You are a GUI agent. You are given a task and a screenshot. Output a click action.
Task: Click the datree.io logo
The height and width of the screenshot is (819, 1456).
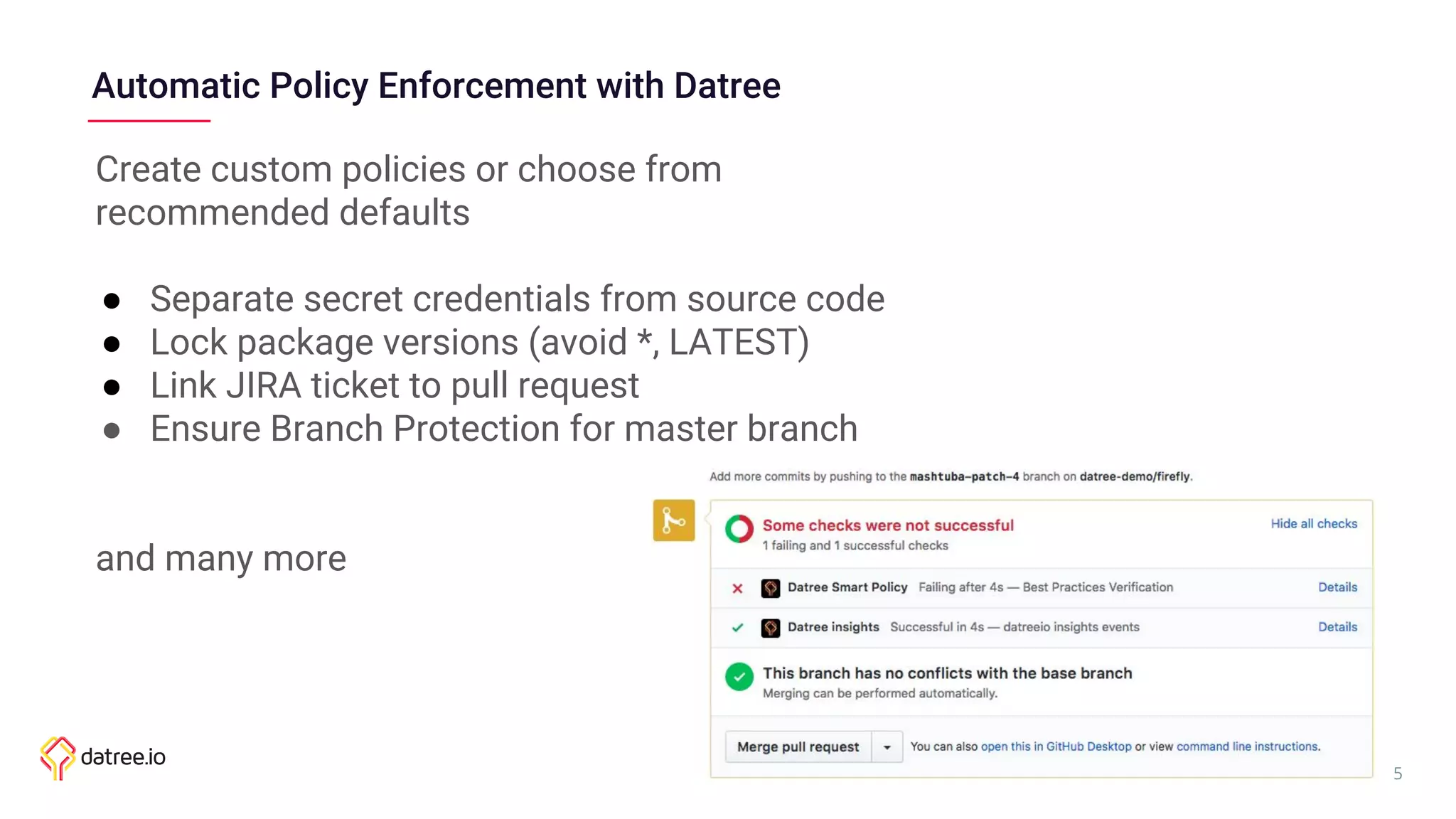click(103, 757)
